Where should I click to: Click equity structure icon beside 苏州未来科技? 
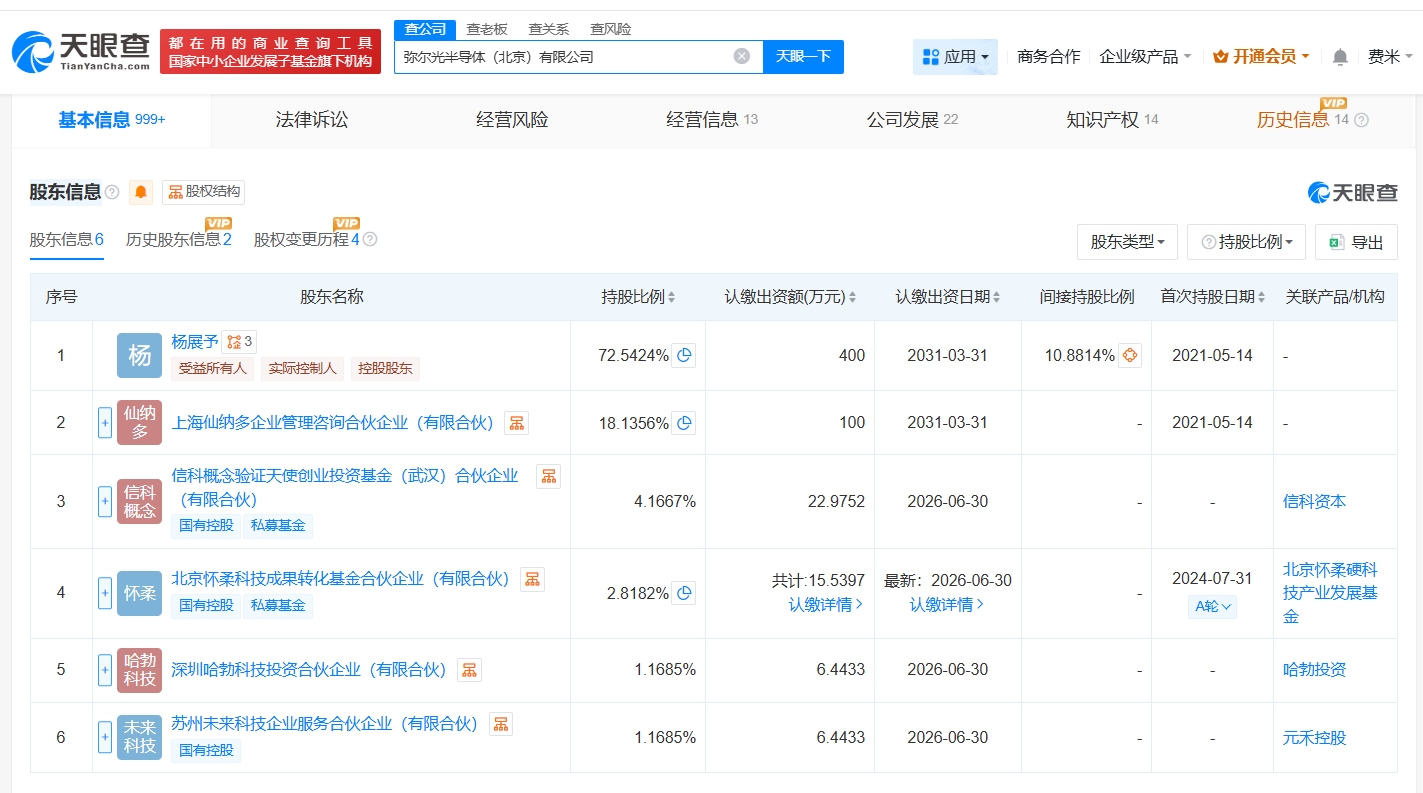(x=500, y=724)
